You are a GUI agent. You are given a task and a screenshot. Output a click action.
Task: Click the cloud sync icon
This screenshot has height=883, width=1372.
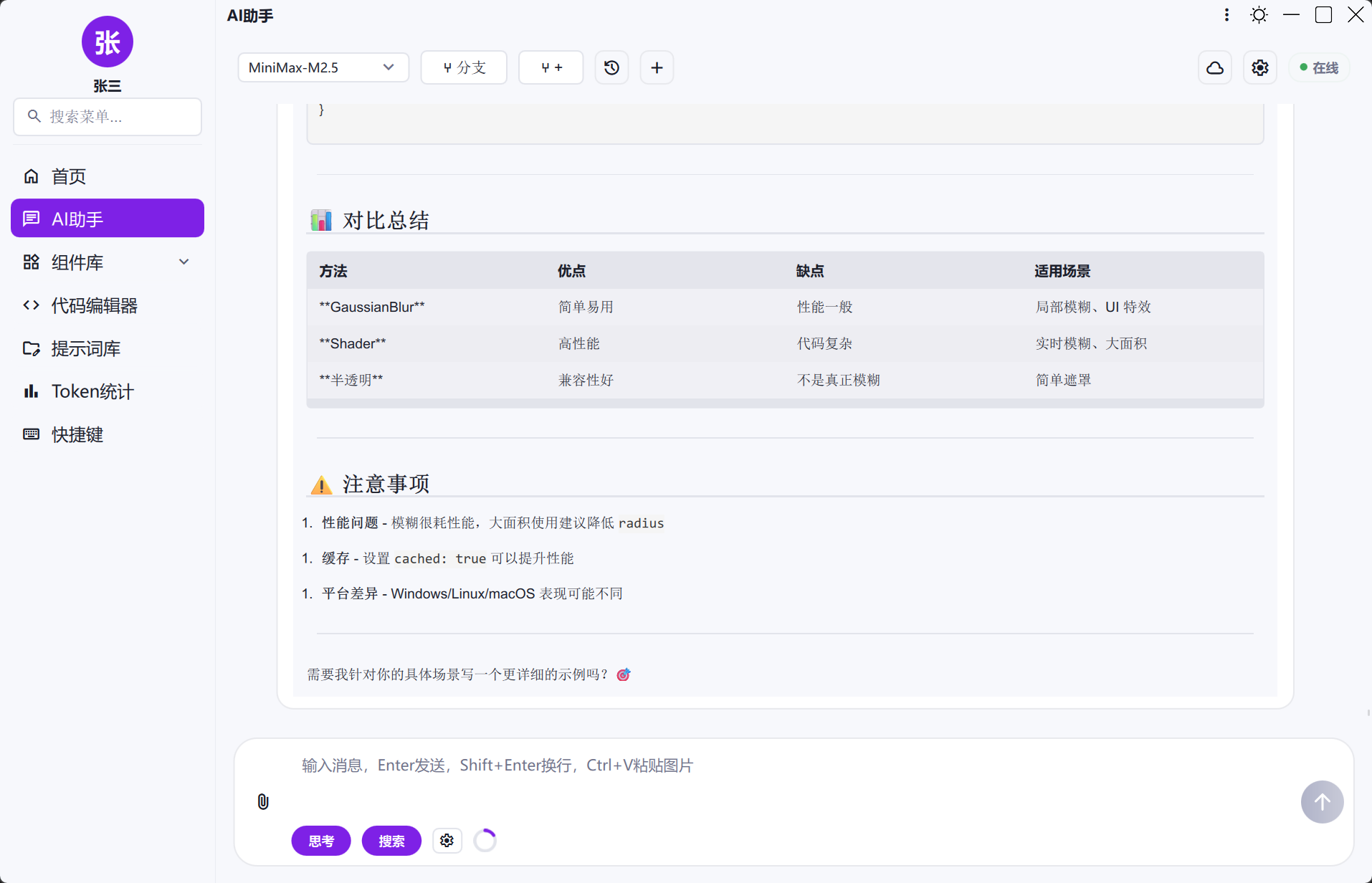(1215, 67)
